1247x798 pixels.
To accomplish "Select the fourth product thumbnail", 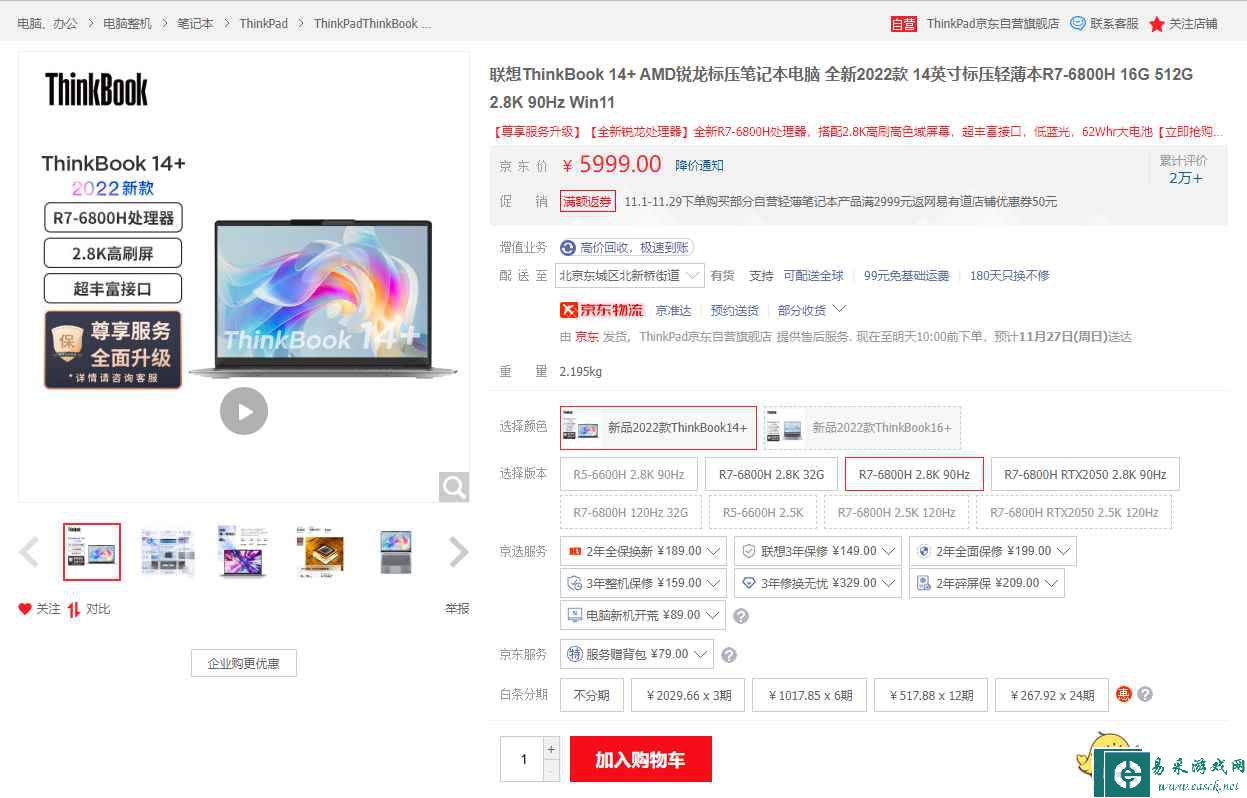I will point(320,551).
